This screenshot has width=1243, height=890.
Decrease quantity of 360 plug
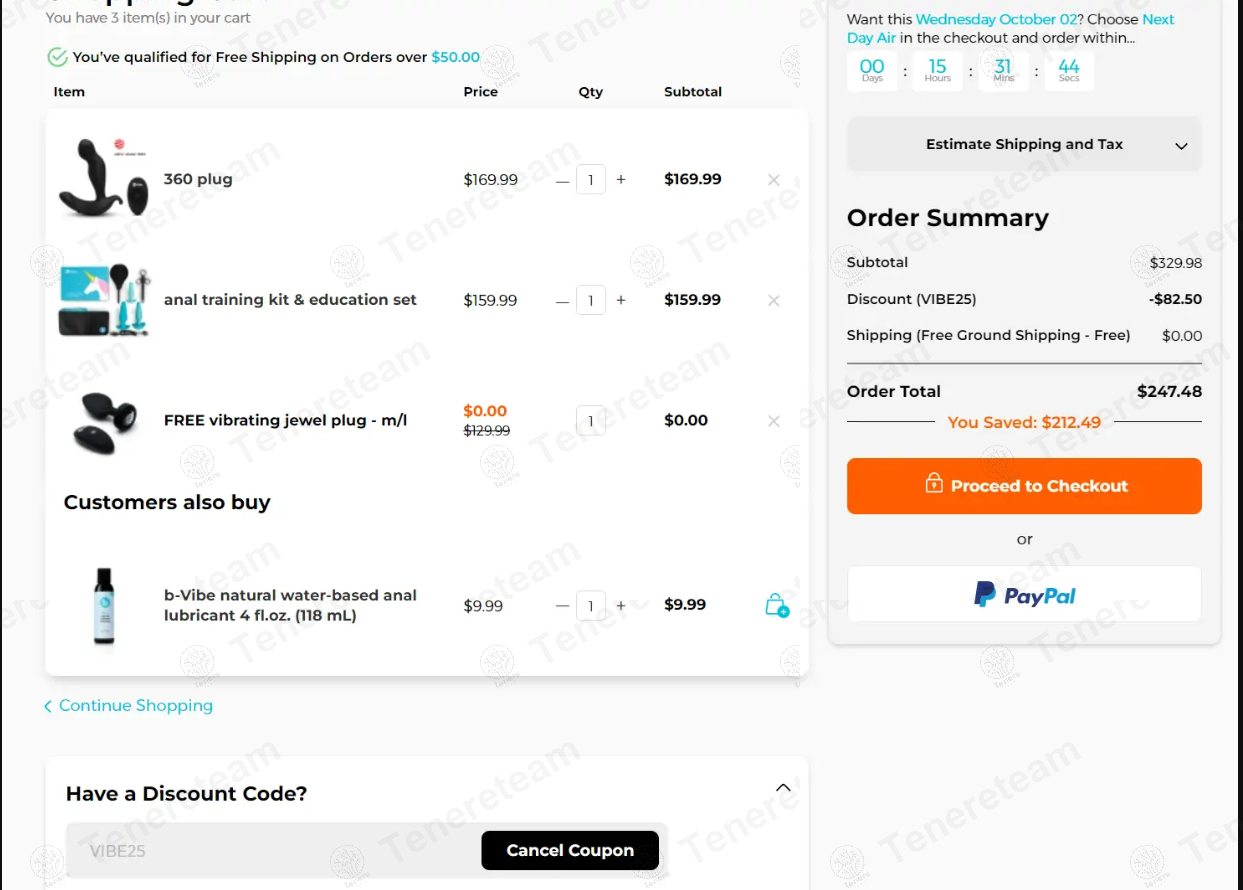pyautogui.click(x=562, y=180)
